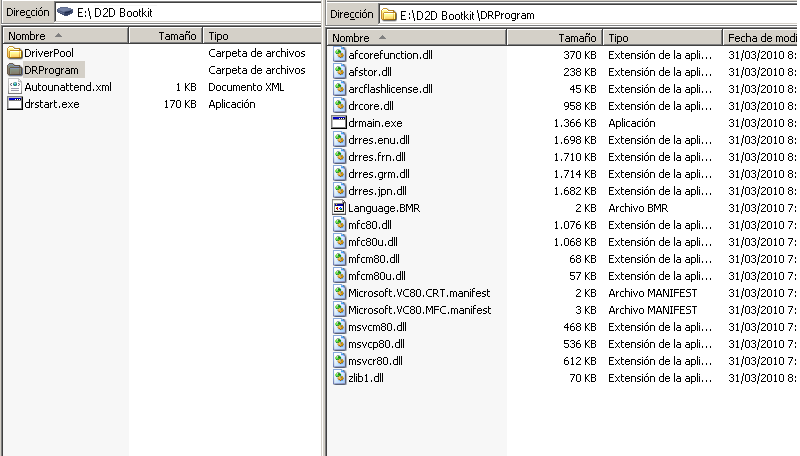Select drres.frn.dll file icon
Image resolution: width=800 pixels, height=456 pixels.
pyautogui.click(x=339, y=157)
